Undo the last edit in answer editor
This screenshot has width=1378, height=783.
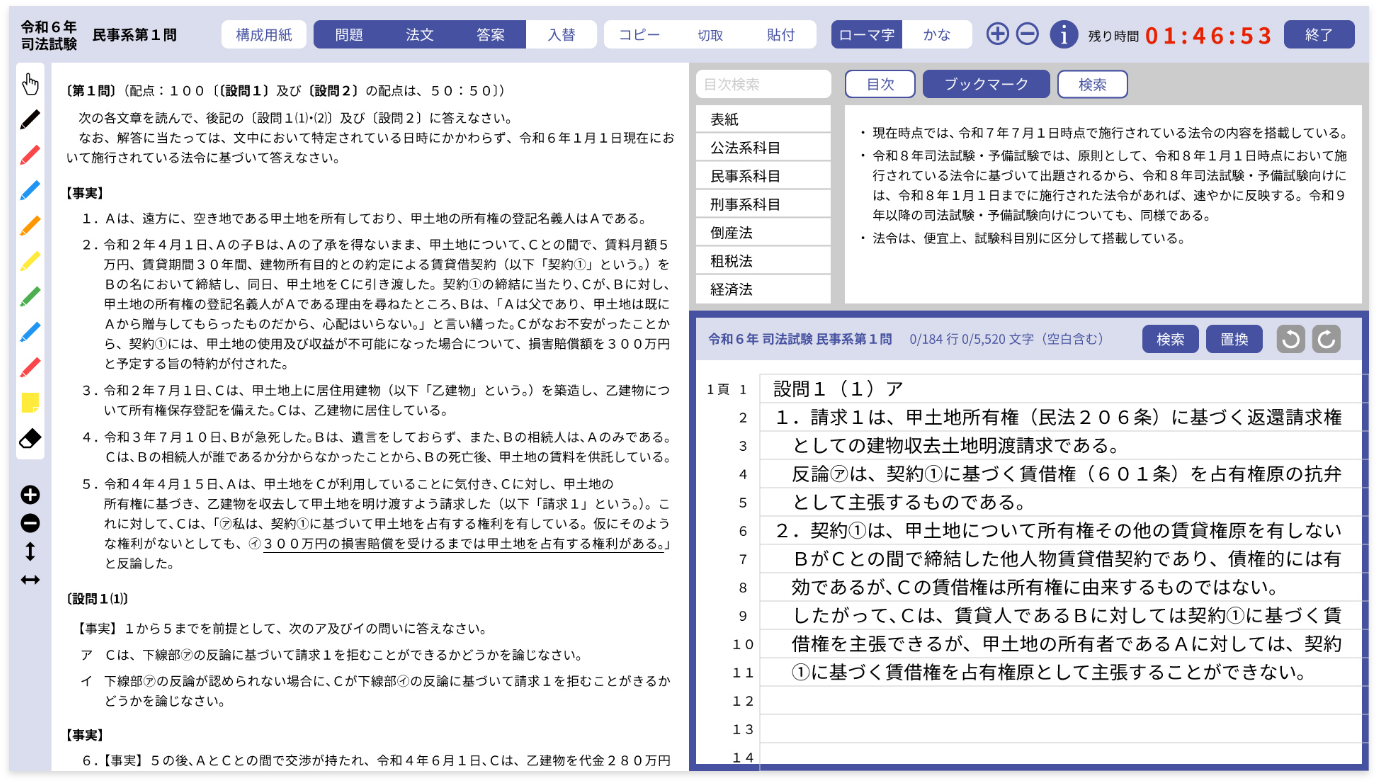(x=1291, y=339)
